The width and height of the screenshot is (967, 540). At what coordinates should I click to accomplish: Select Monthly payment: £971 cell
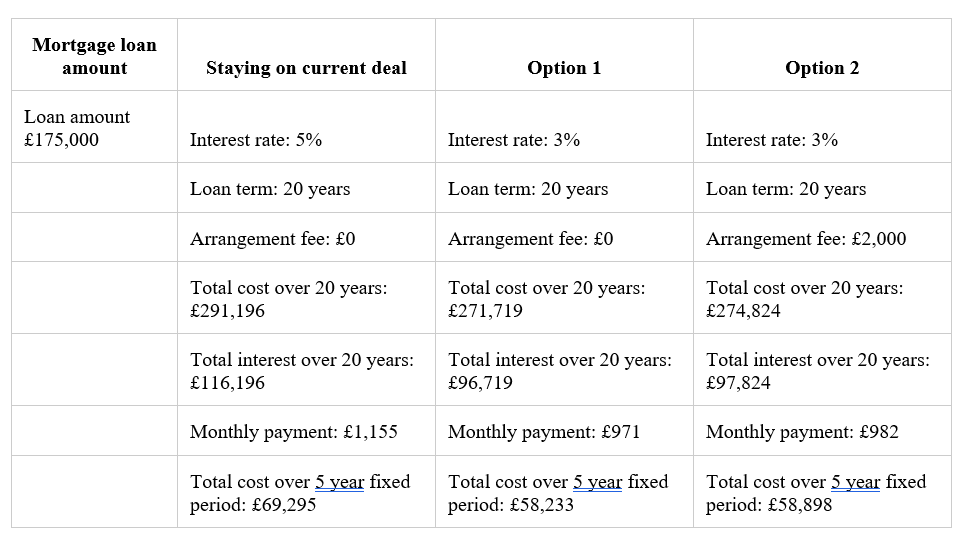564,431
